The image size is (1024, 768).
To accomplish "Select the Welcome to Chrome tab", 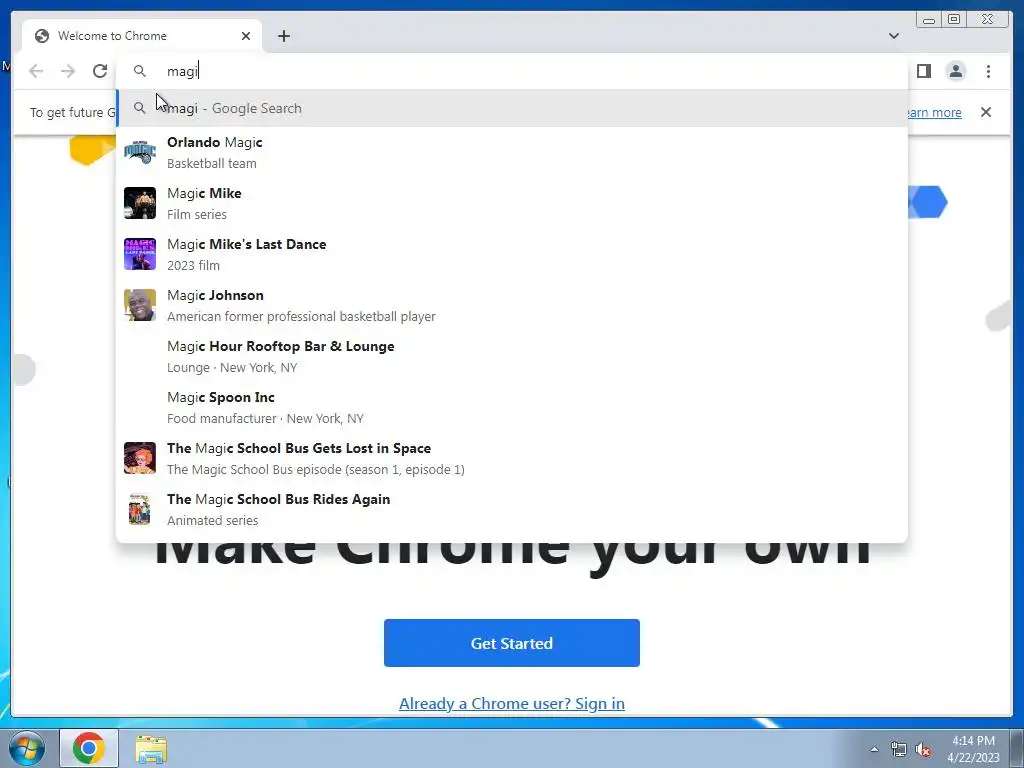I will (x=142, y=36).
